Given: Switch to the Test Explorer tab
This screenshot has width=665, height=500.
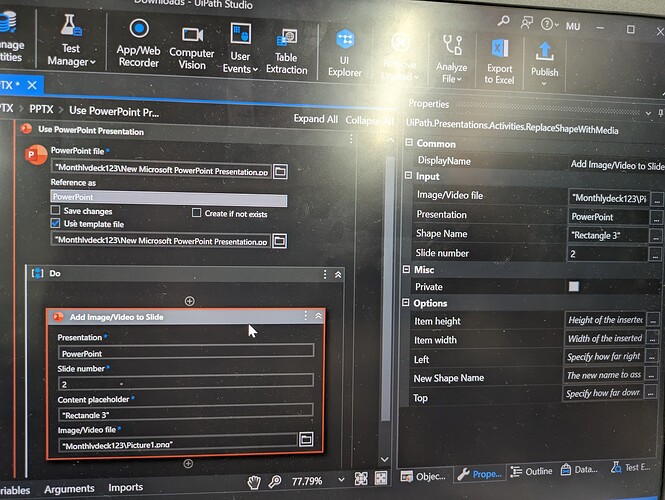Looking at the screenshot, I should 631,467.
